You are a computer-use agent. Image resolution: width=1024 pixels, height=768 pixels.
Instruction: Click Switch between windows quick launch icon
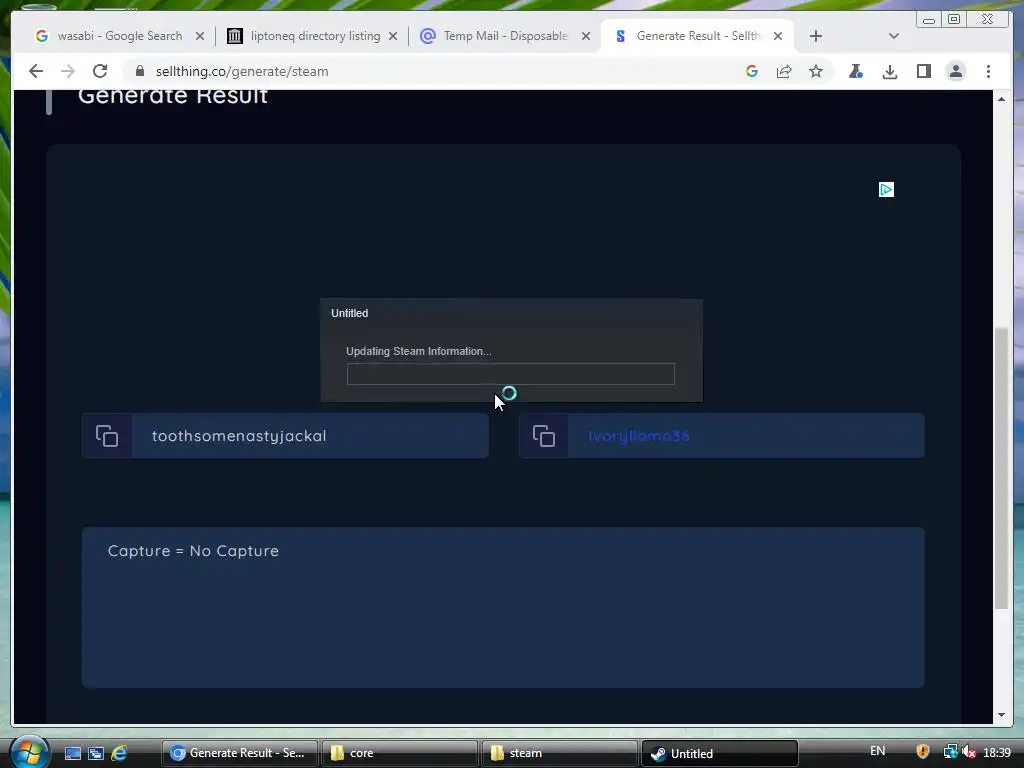pyautogui.click(x=96, y=753)
